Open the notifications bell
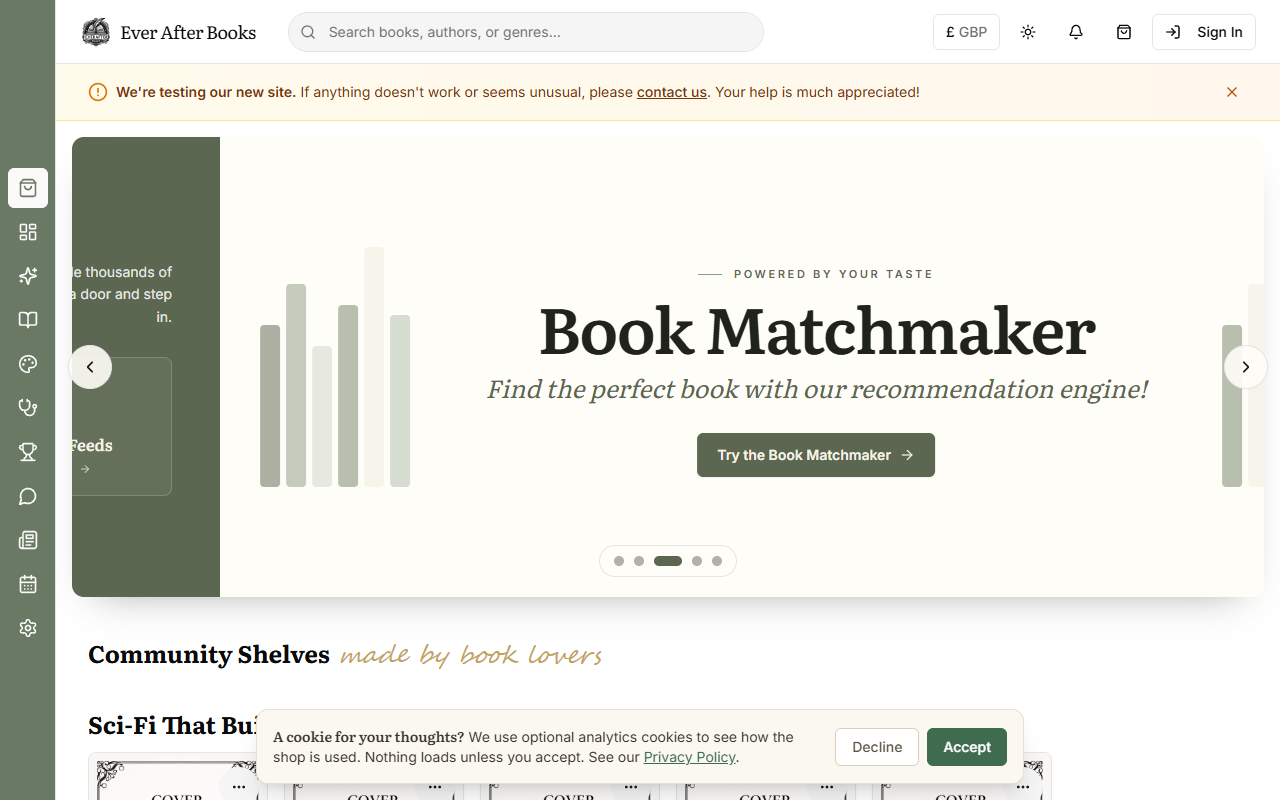1280x800 pixels. click(x=1076, y=32)
